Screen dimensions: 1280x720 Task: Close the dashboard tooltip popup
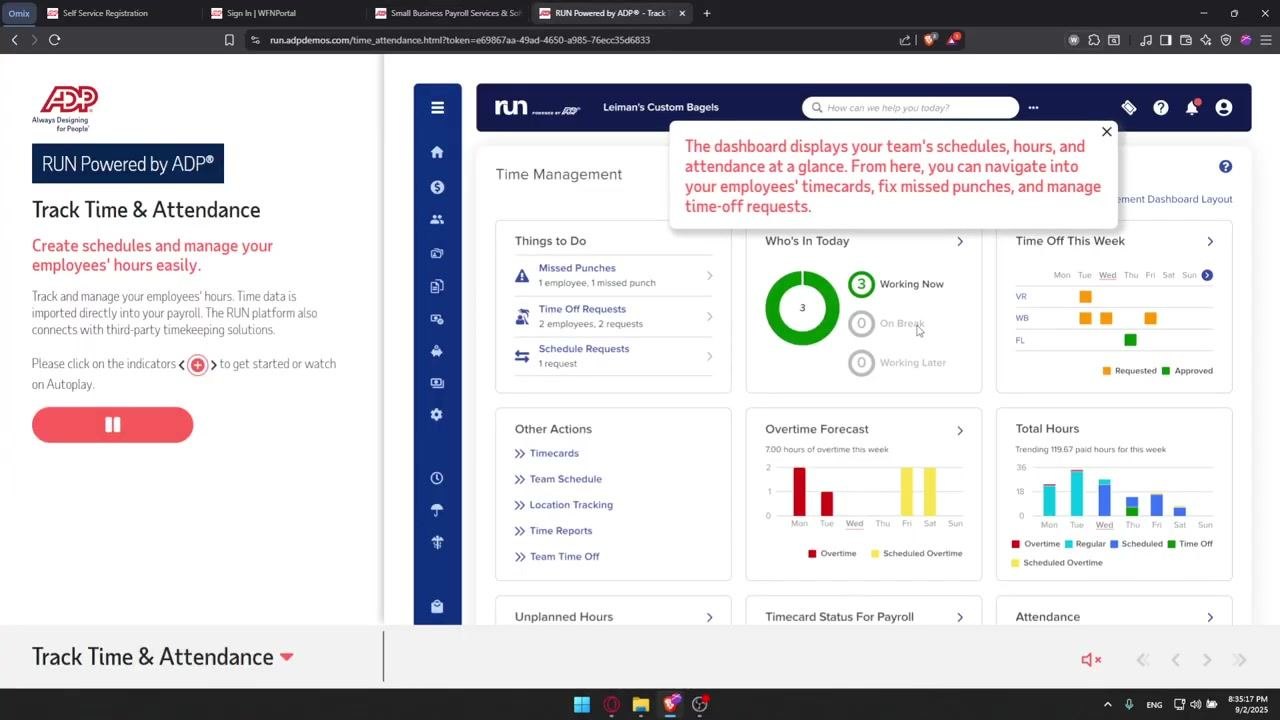tap(1106, 132)
